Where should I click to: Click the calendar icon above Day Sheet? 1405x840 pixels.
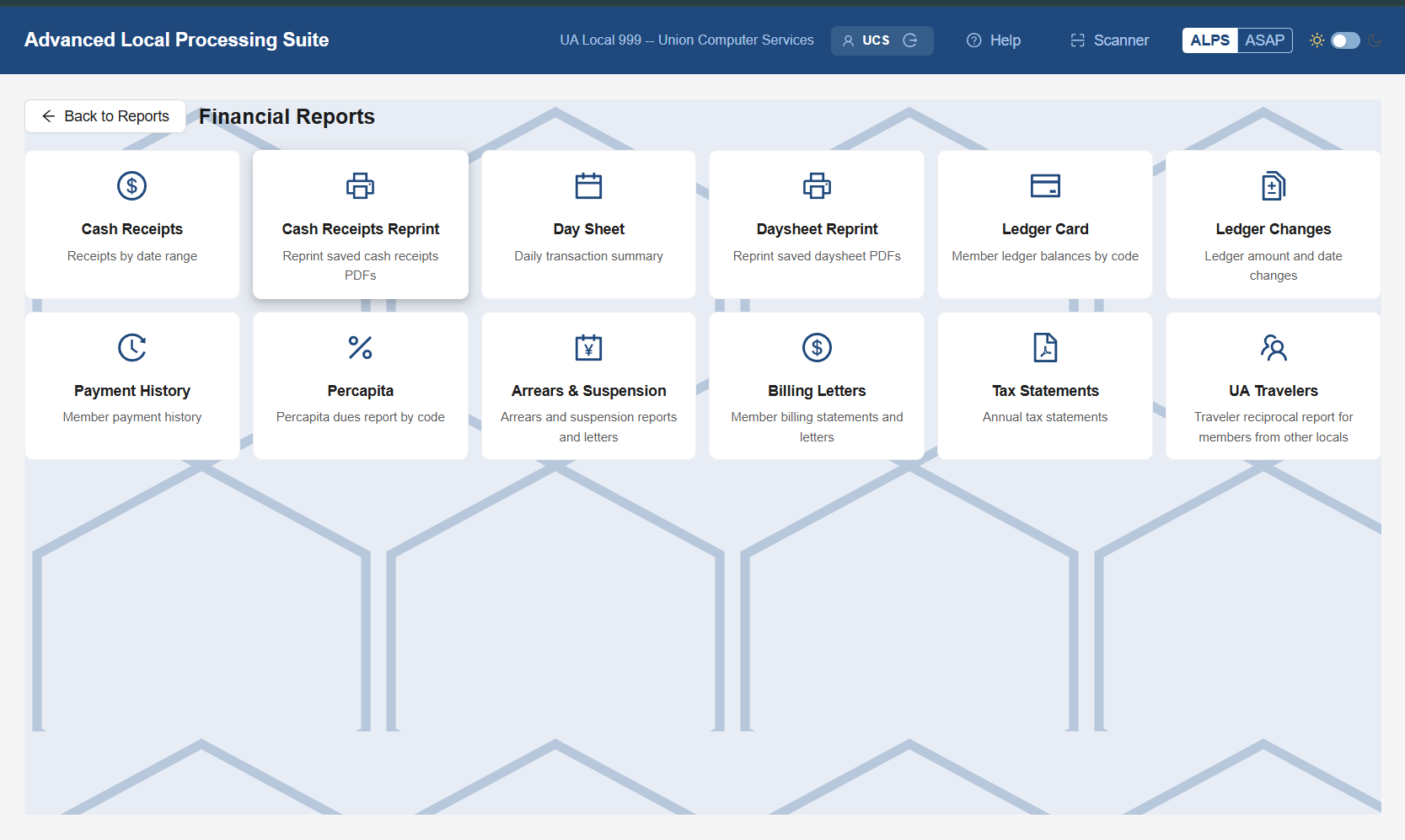click(588, 185)
